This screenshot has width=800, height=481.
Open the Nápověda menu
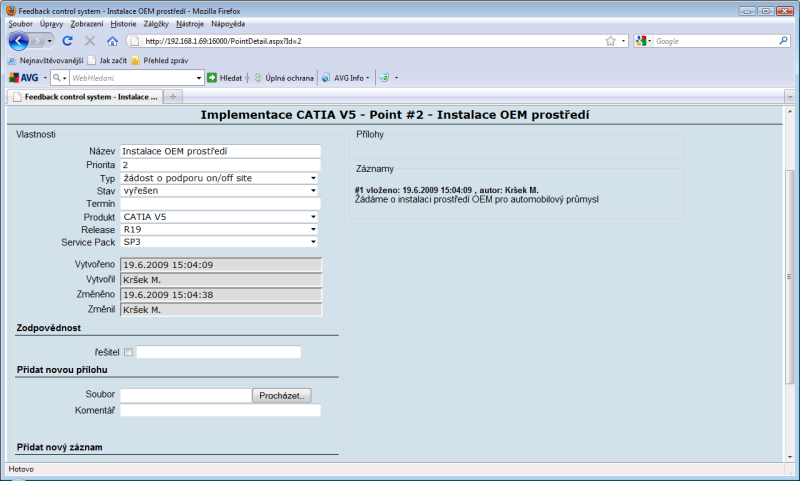coord(228,24)
